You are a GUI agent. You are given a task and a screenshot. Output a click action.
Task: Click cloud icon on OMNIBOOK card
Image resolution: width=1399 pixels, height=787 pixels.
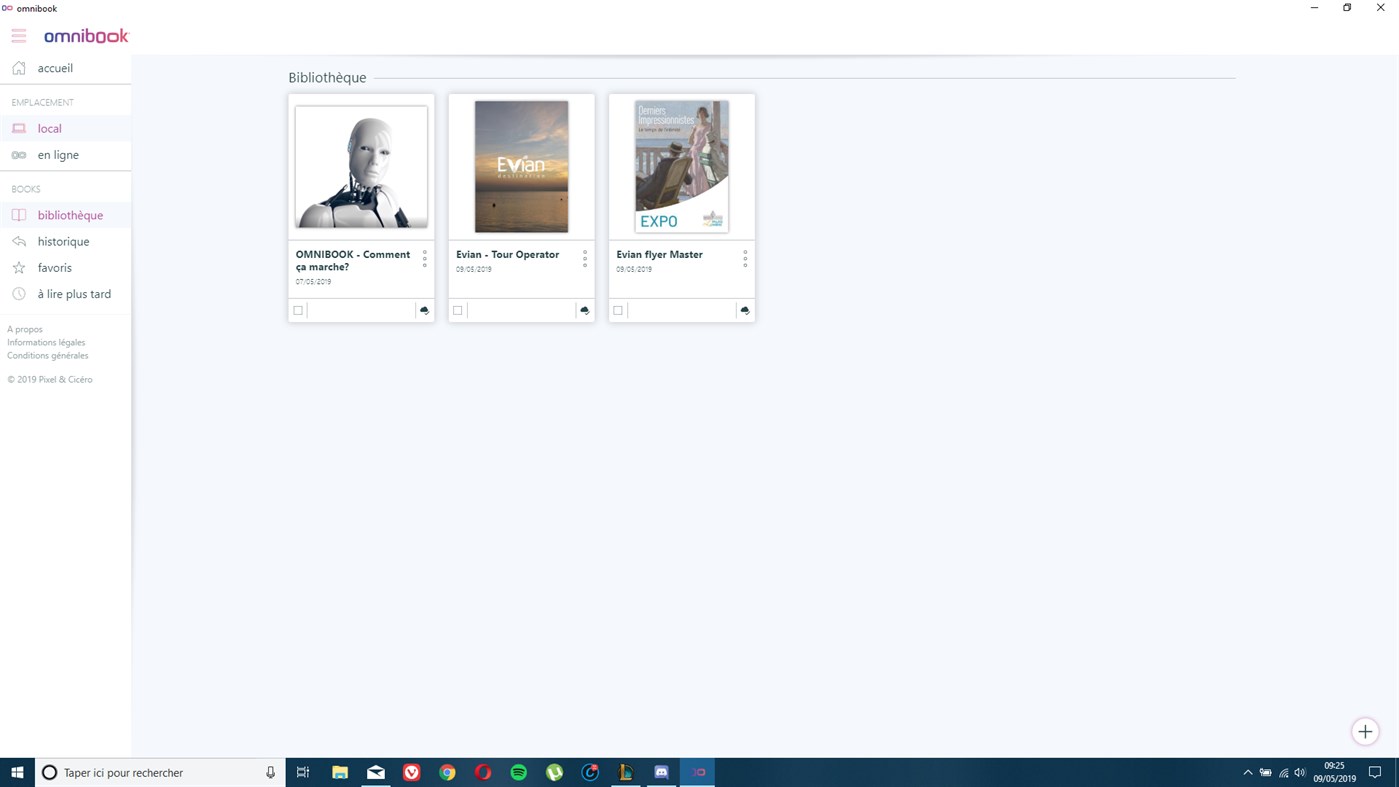pos(424,311)
